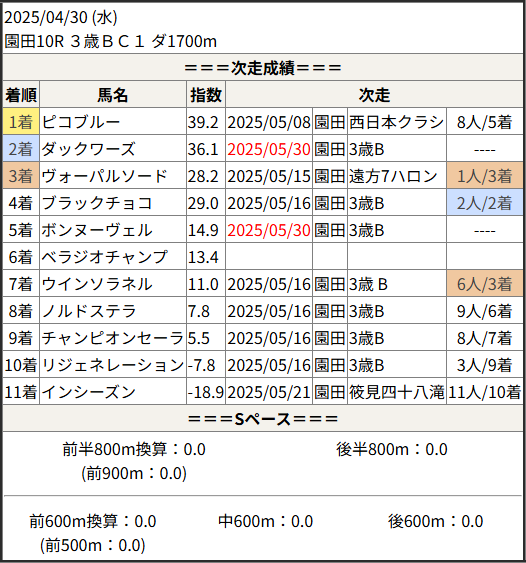Click the 6人/3着 result for ウインソラネル
This screenshot has width=526, height=563.
[x=484, y=284]
